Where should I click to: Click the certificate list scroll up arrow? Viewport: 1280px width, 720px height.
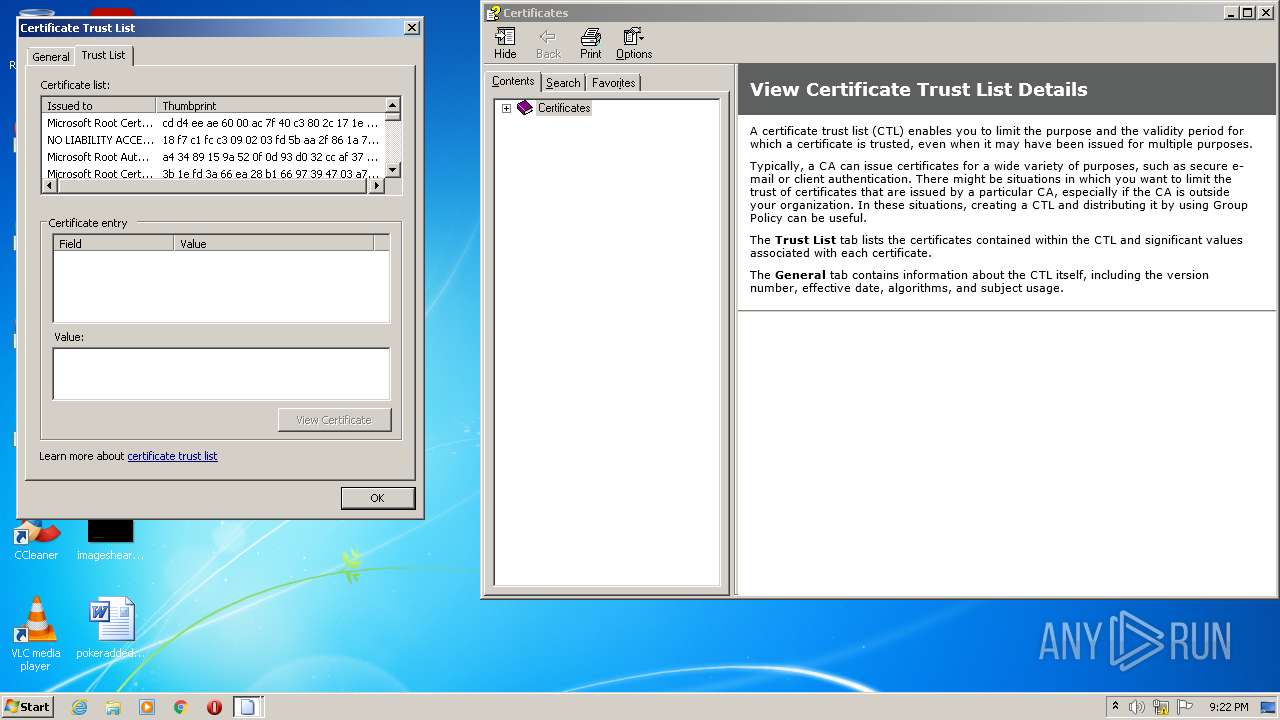point(393,105)
